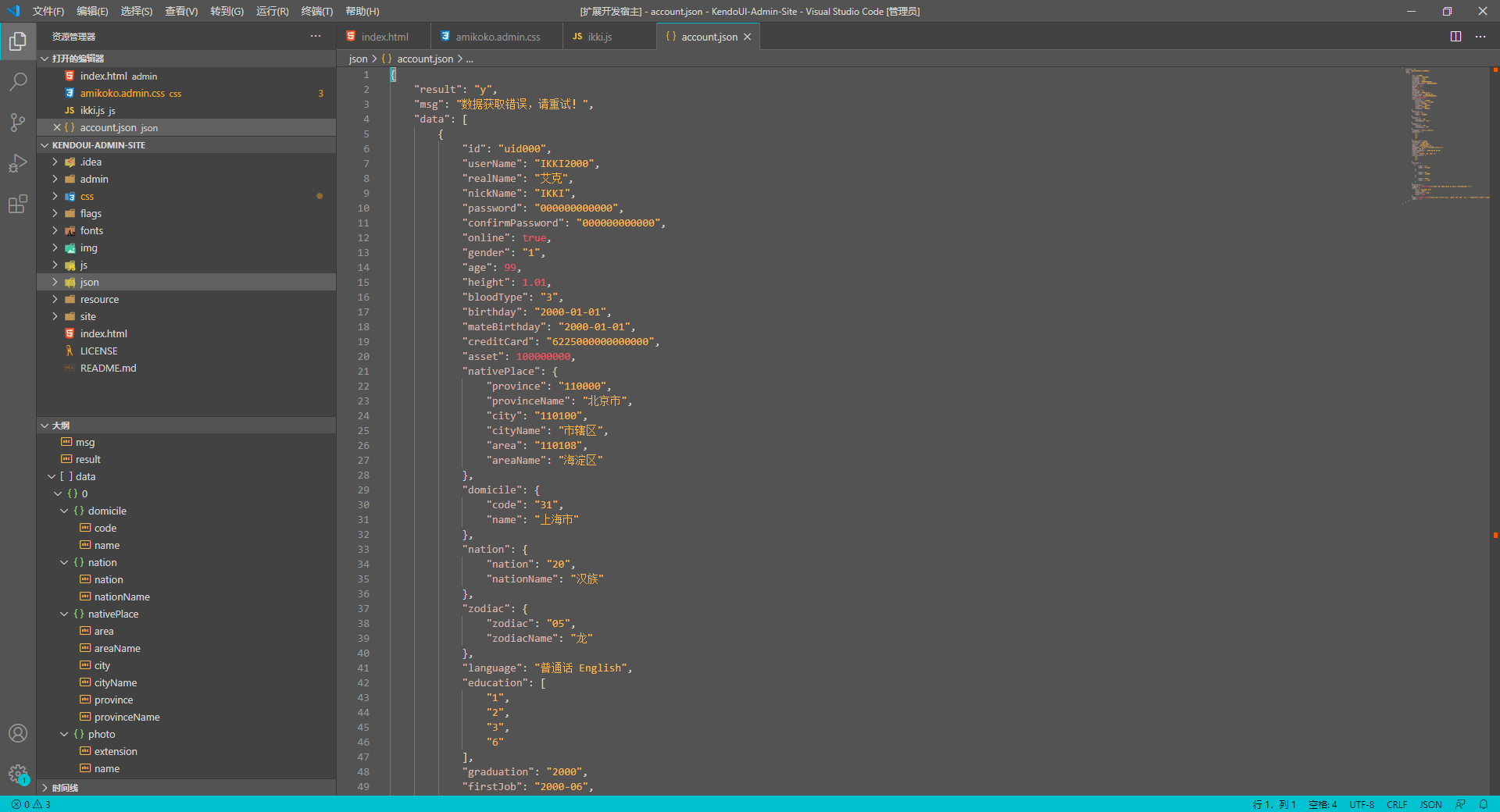1500x812 pixels.
Task: Expand the admin folder
Action: pyautogui.click(x=186, y=179)
